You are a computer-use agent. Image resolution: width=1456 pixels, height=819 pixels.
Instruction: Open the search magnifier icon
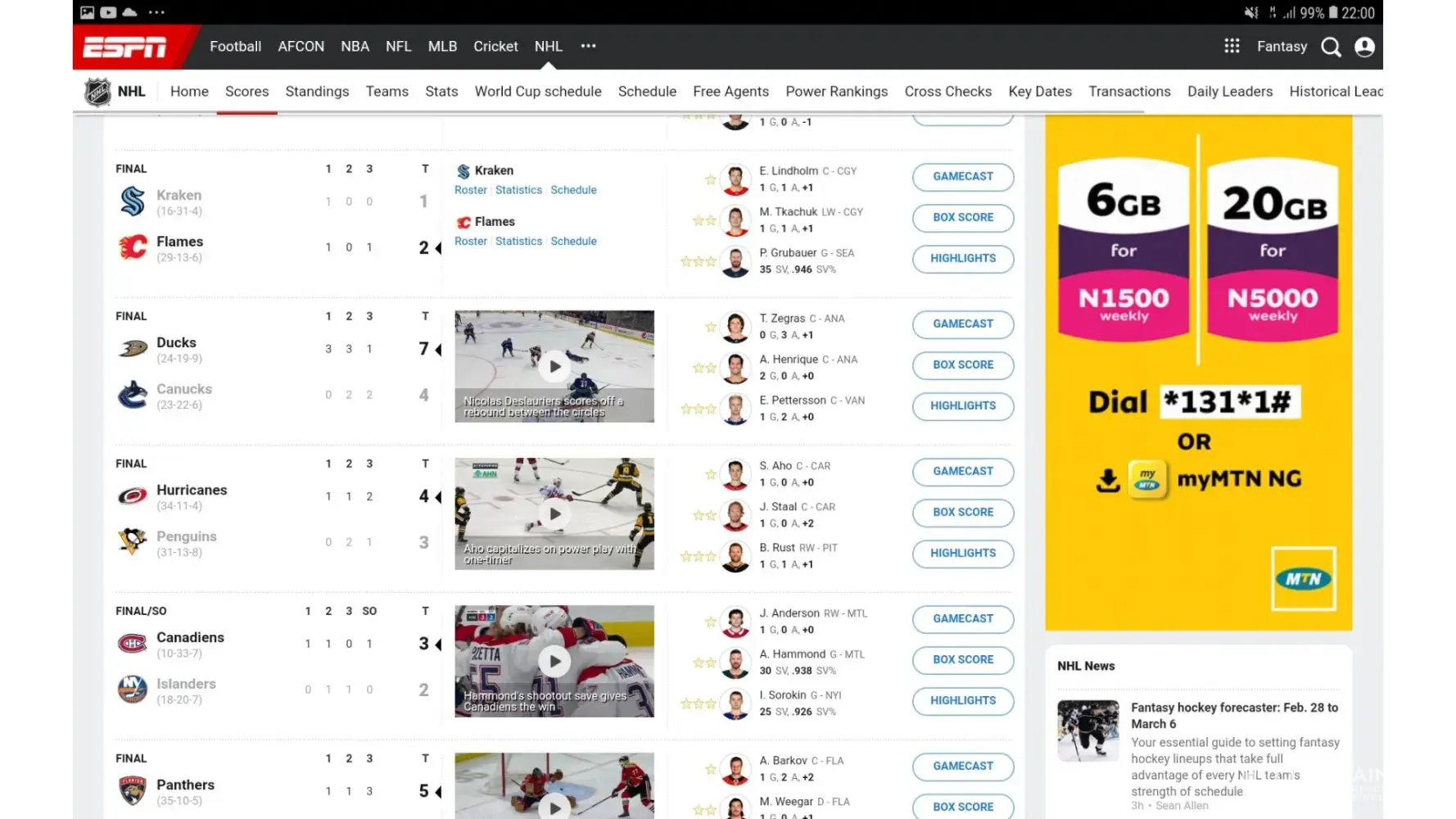coord(1331,48)
